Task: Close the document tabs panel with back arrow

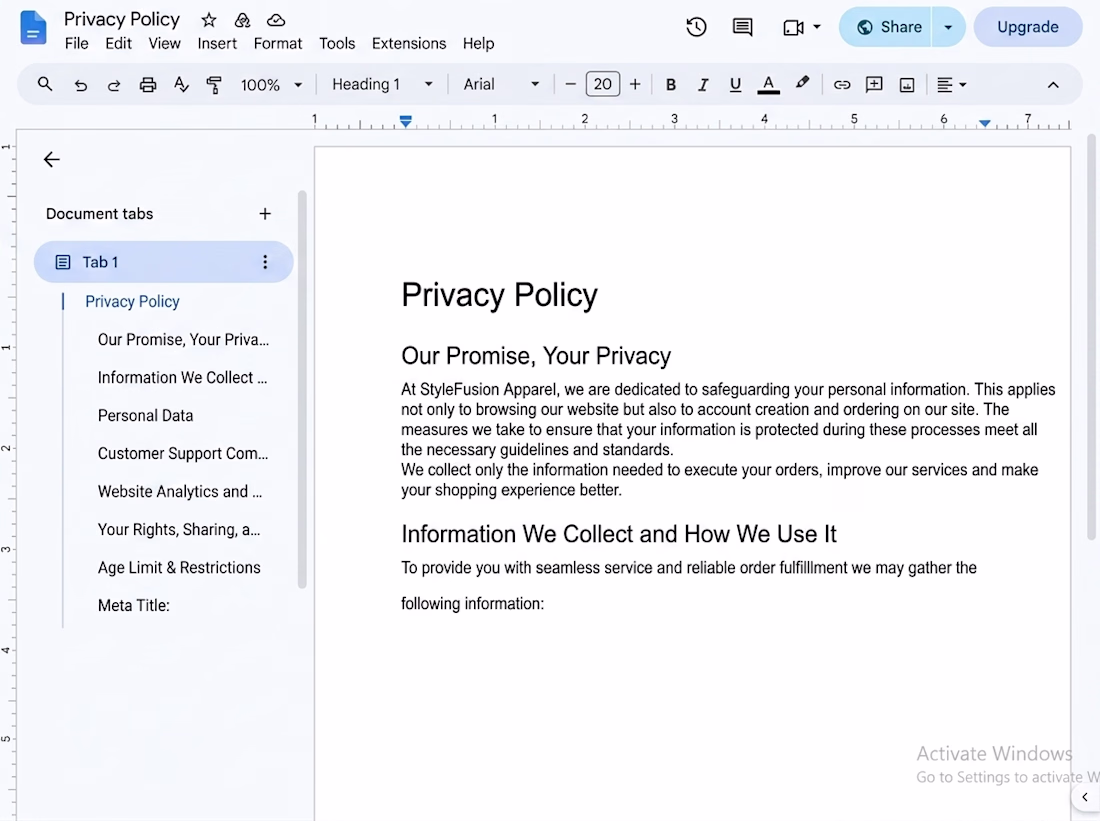Action: point(52,159)
